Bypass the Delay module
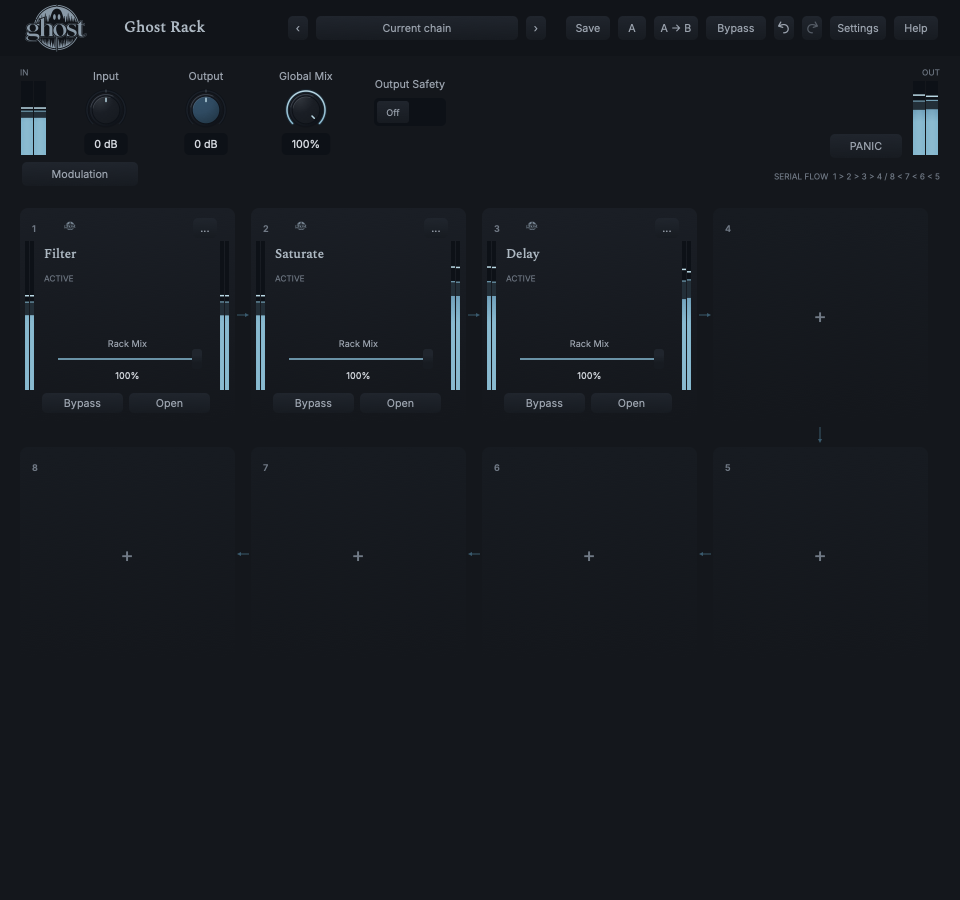Viewport: 960px width, 900px height. 544,403
